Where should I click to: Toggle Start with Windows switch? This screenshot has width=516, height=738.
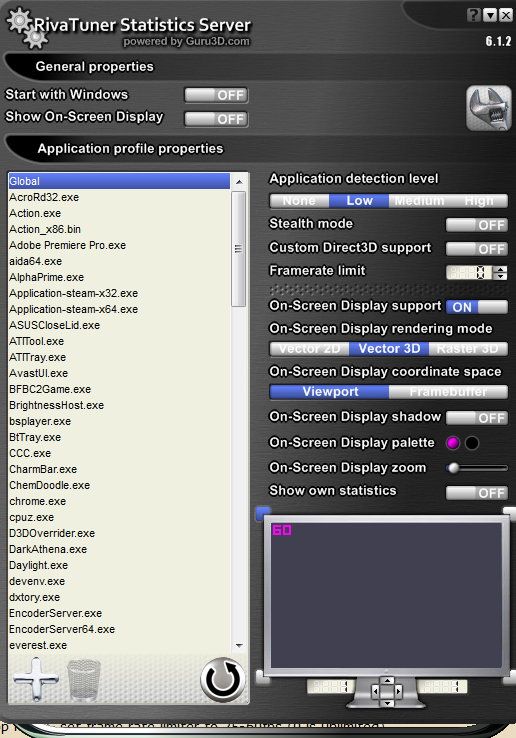pyautogui.click(x=216, y=95)
